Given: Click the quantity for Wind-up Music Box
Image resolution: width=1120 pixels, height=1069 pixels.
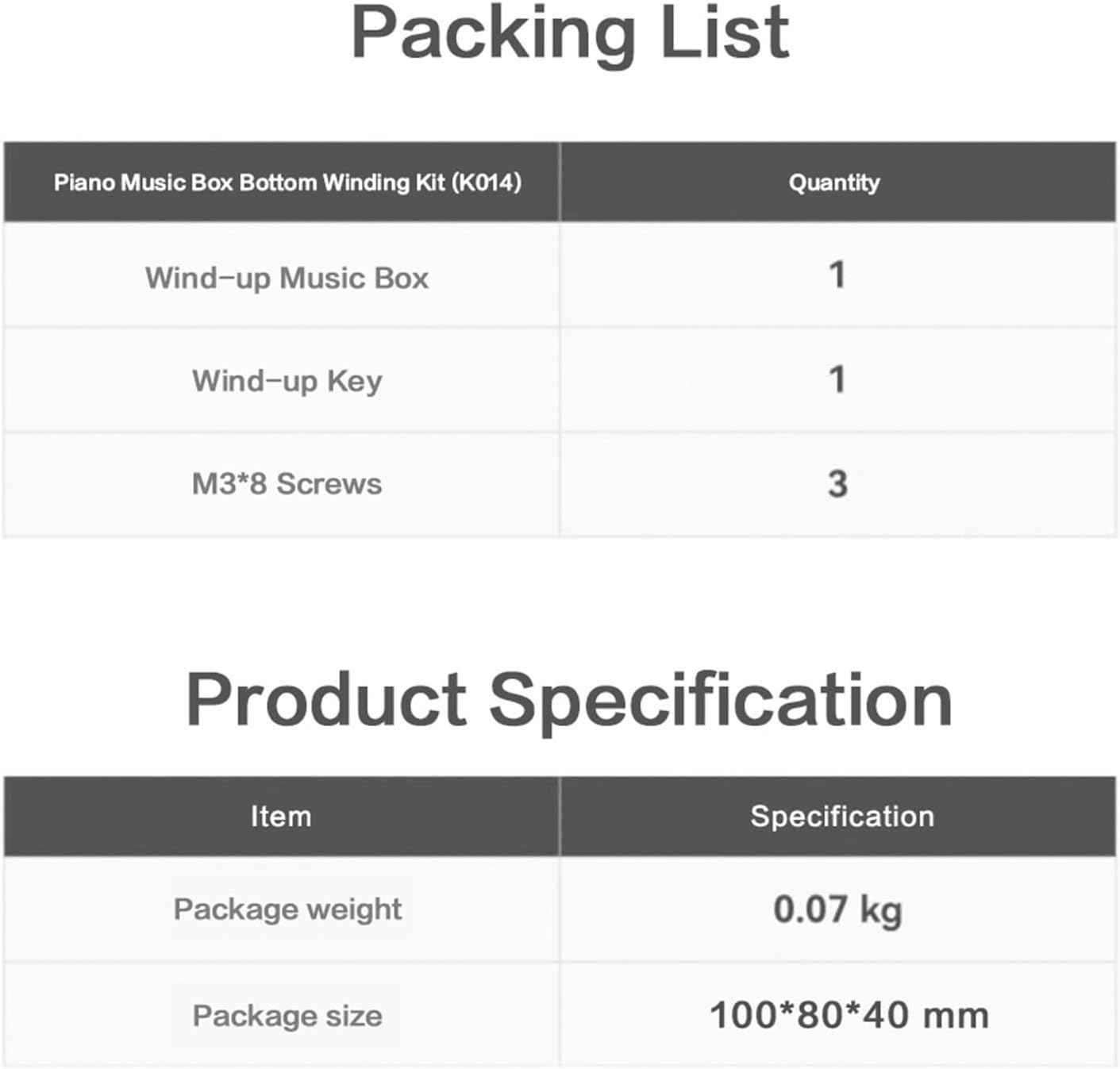Looking at the screenshot, I should coord(837,275).
